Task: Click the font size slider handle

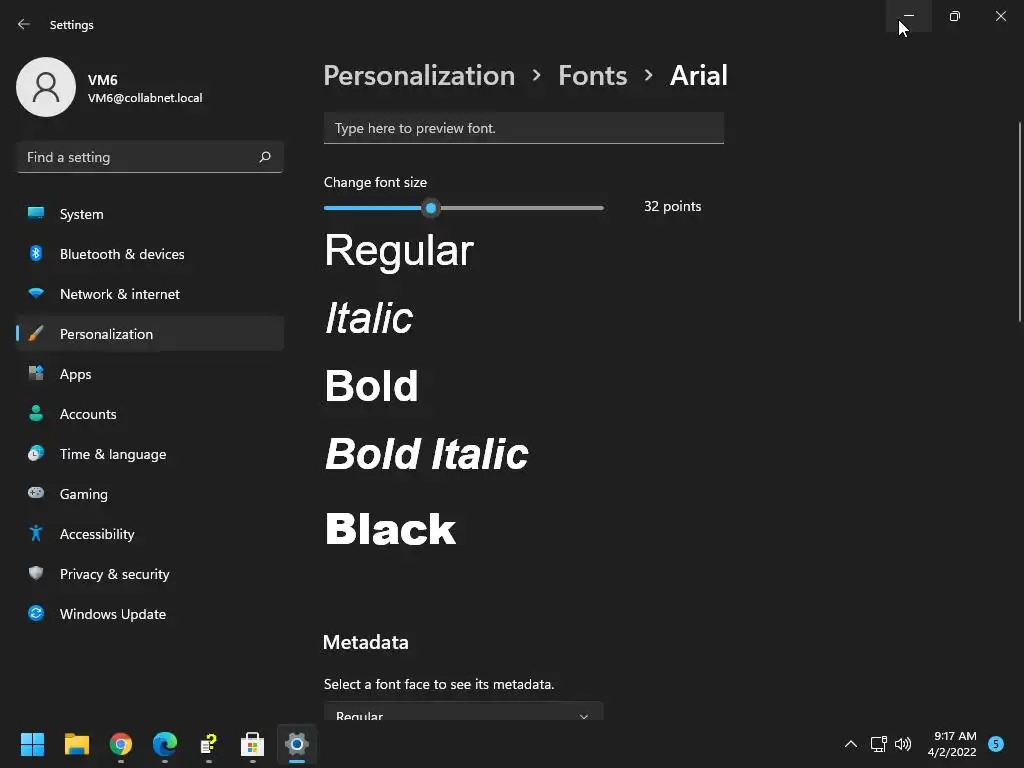Action: click(x=431, y=208)
